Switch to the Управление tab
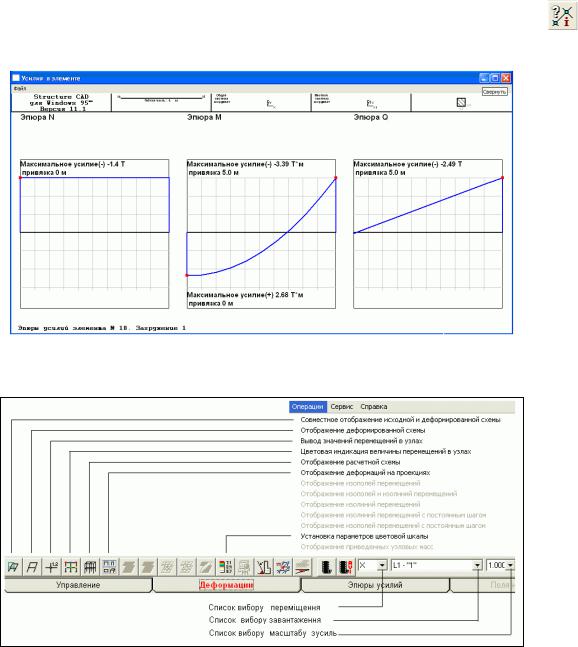The image size is (578, 647). click(78, 585)
